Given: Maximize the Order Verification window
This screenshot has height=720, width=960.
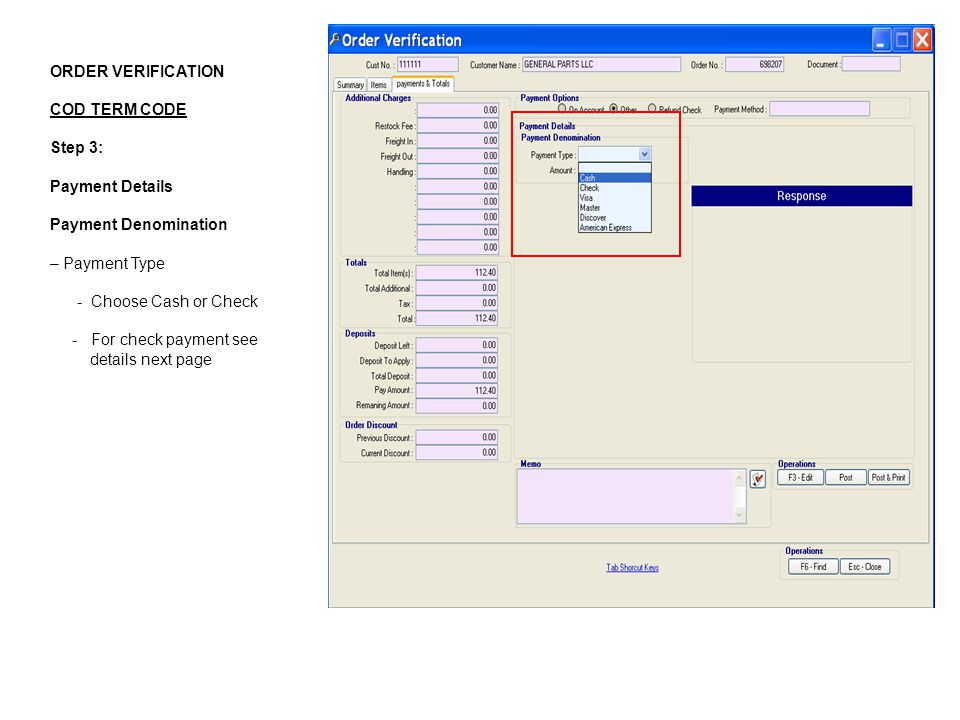Looking at the screenshot, I should 902,40.
